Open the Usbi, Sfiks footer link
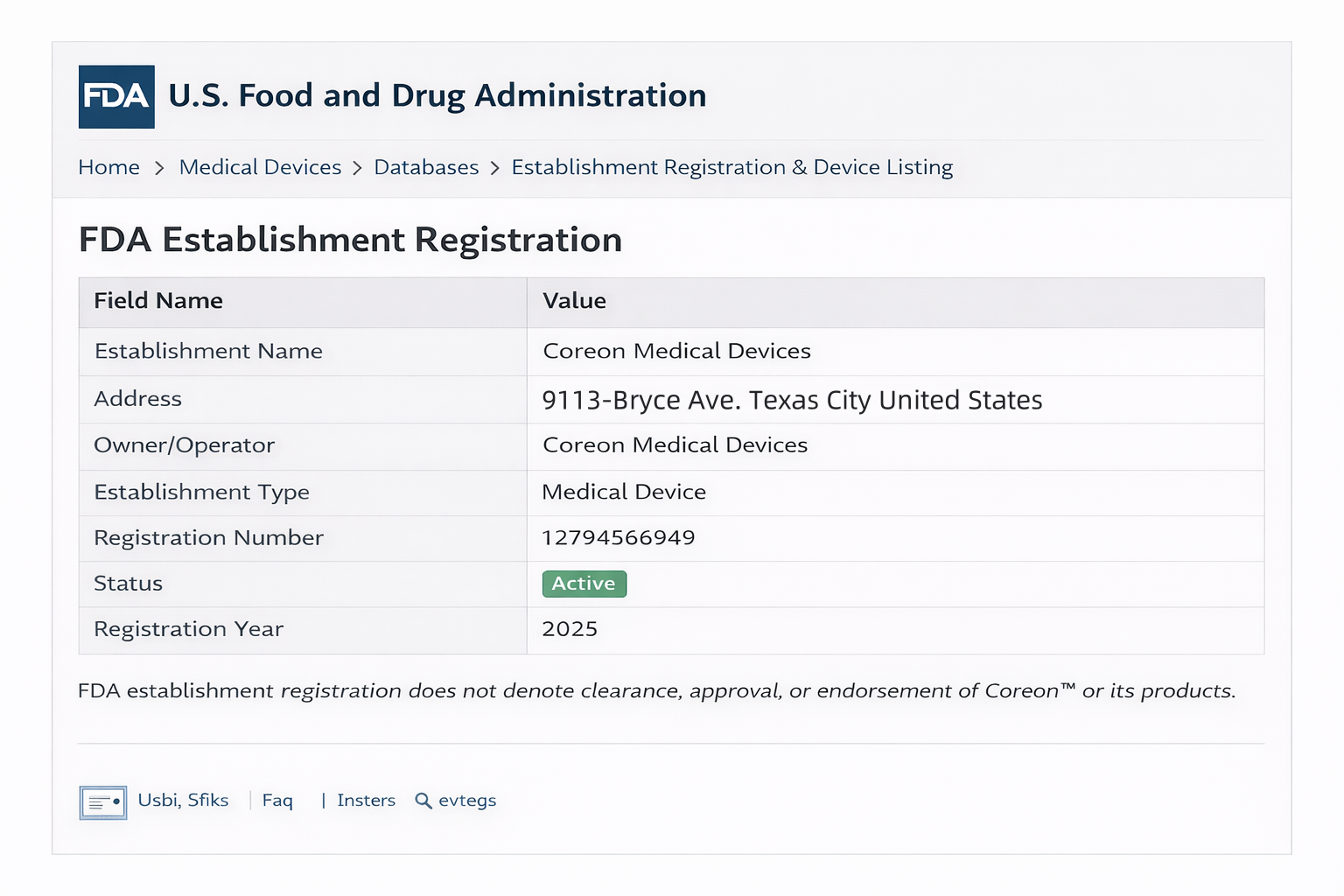Image resolution: width=1344 pixels, height=896 pixels. 183,800
